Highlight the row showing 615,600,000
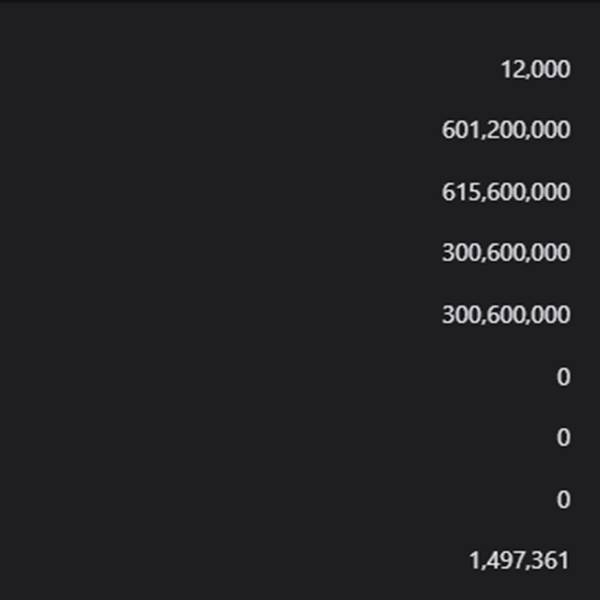The width and height of the screenshot is (600, 600). (x=300, y=192)
